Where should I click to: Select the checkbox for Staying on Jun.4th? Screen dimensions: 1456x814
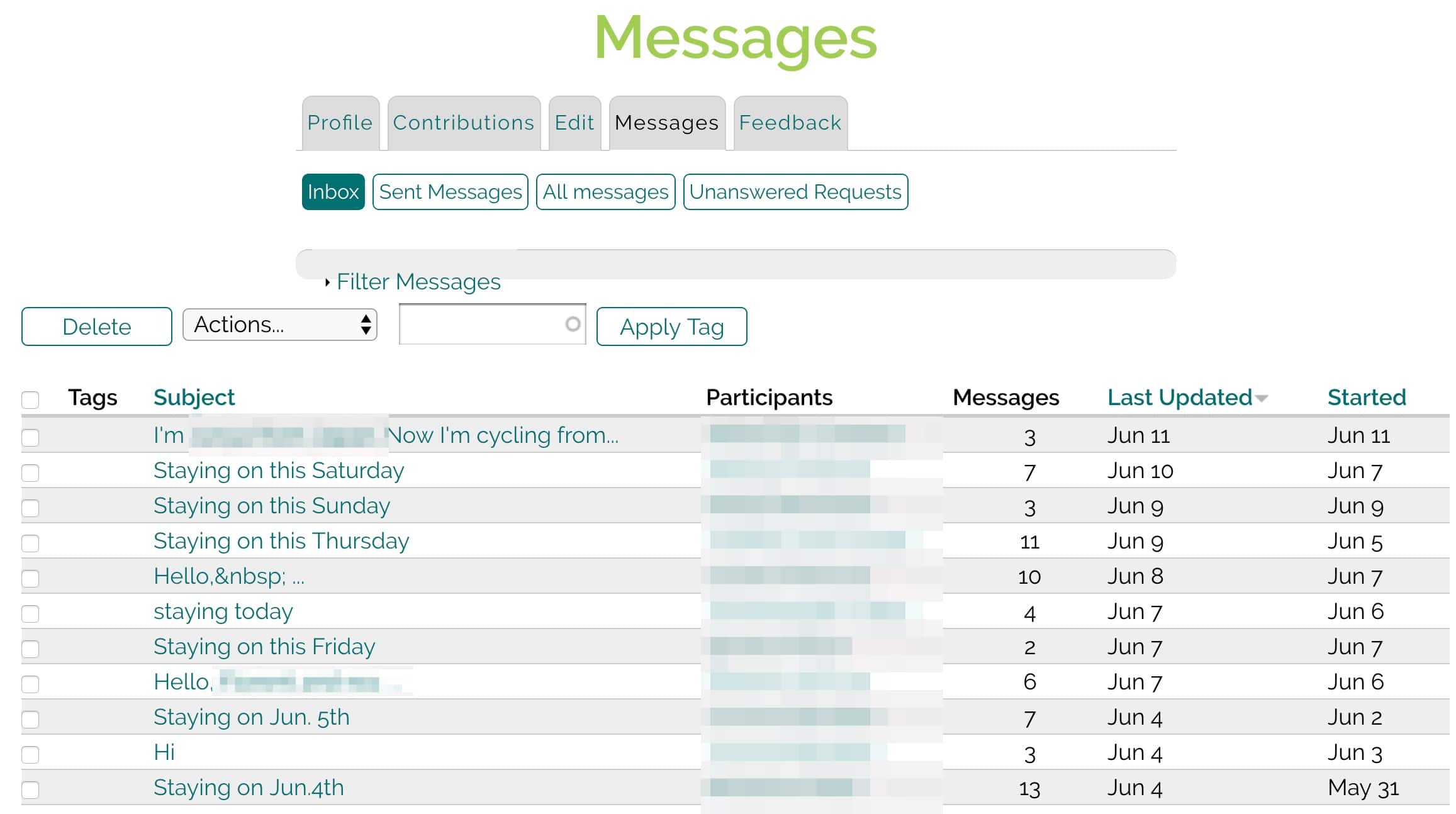click(x=30, y=789)
